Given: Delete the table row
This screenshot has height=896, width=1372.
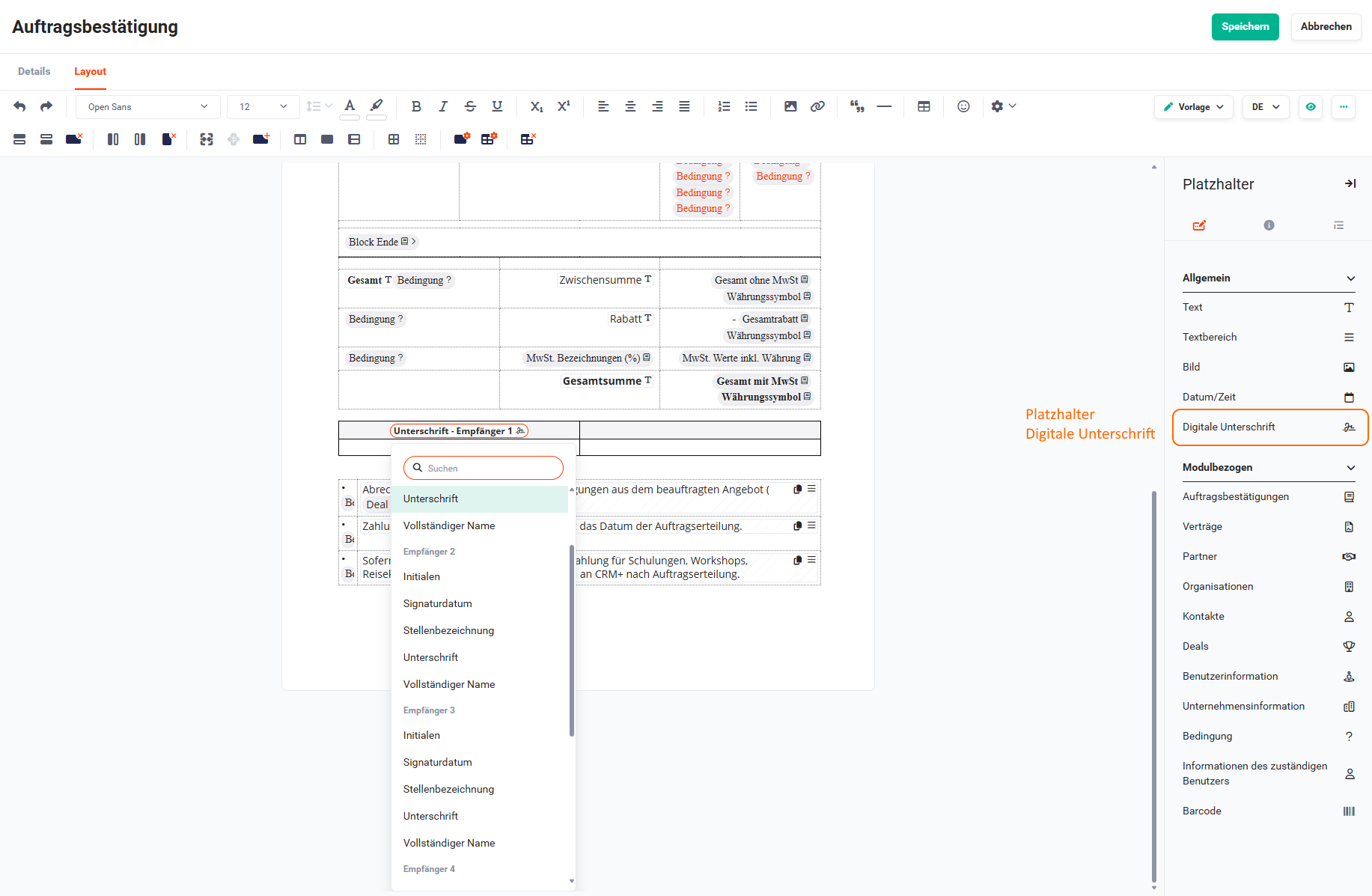Looking at the screenshot, I should point(73,139).
